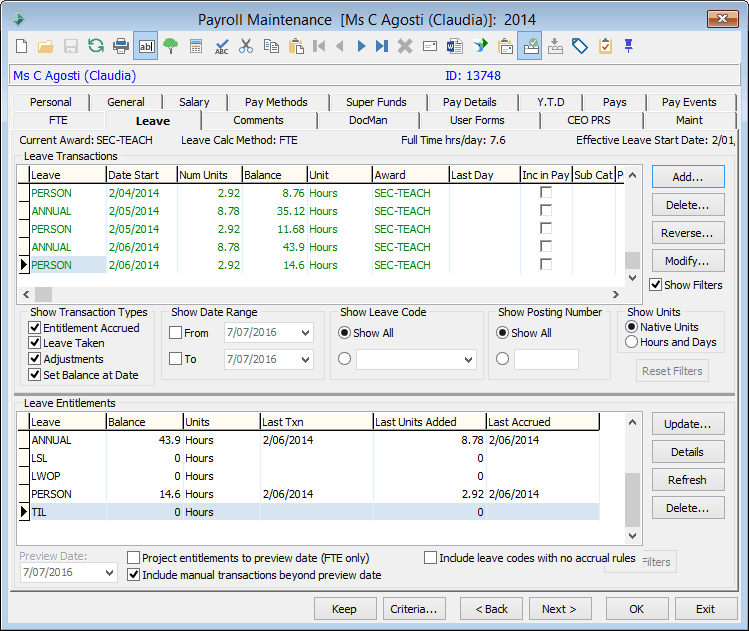The height and width of the screenshot is (631, 749).
Task: Select Native Units radio button
Action: (631, 327)
